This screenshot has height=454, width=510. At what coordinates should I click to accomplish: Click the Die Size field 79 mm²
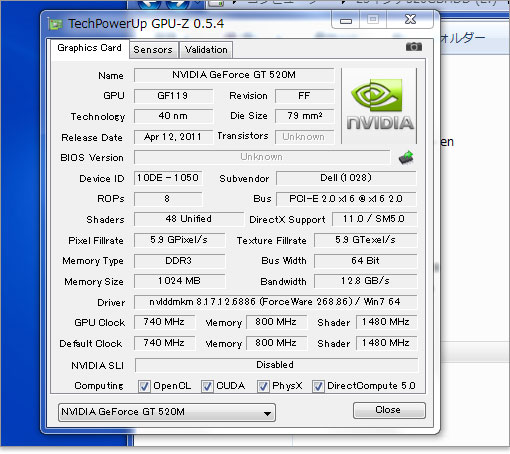click(304, 116)
